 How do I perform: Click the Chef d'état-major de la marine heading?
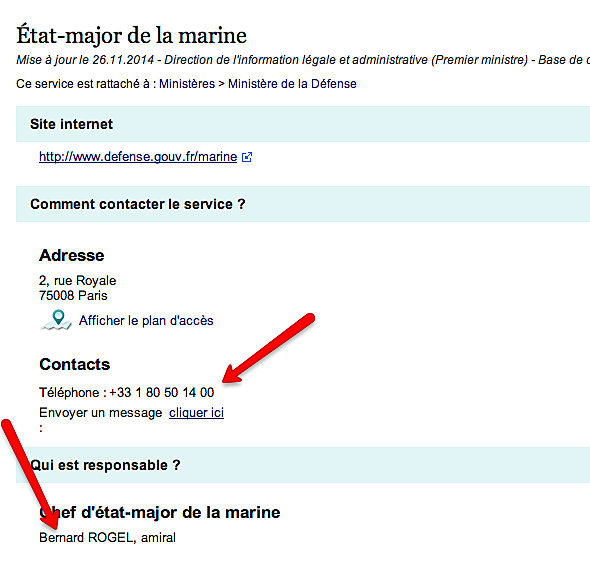[160, 513]
